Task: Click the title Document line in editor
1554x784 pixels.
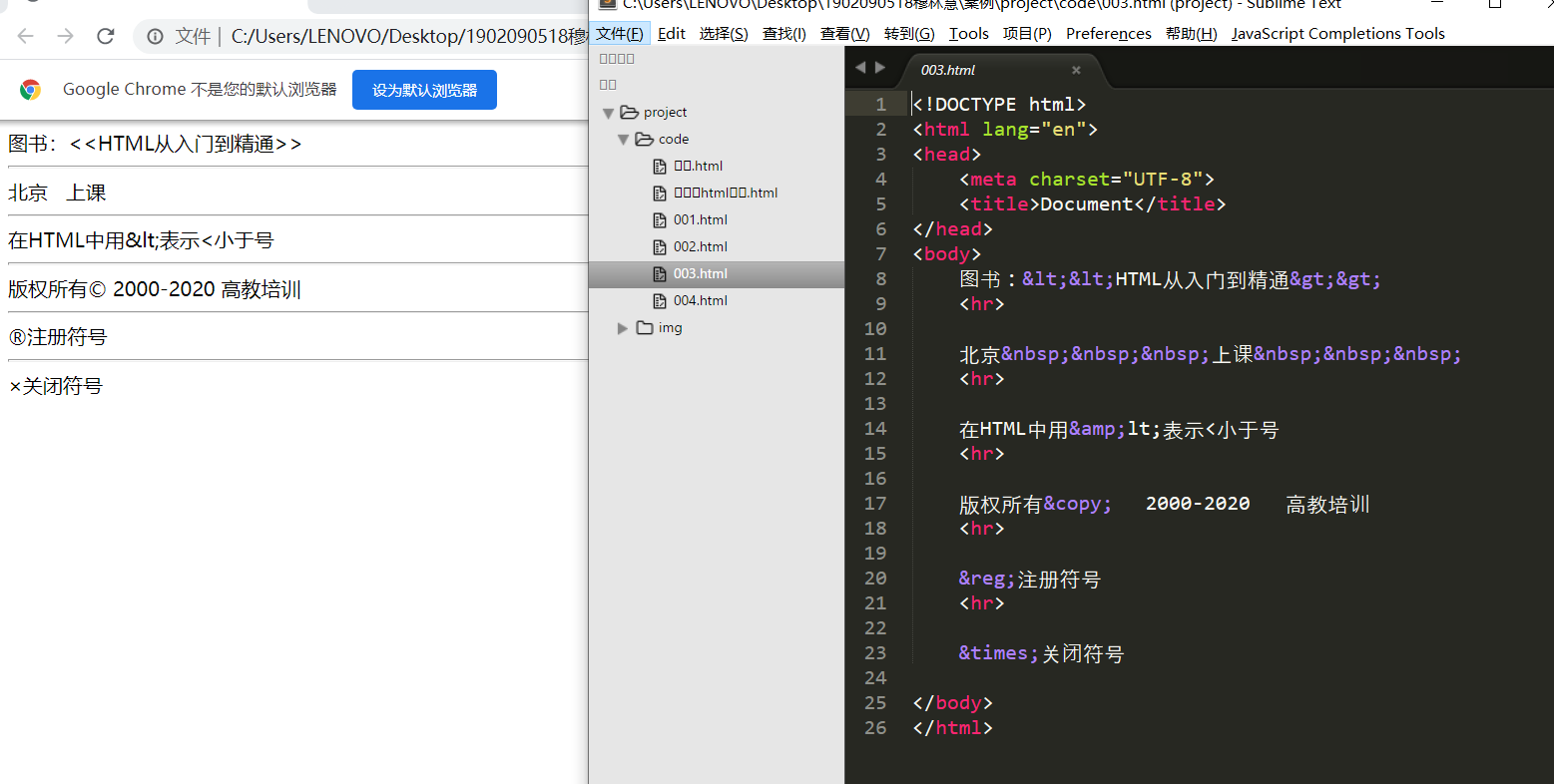Action: 1092,204
